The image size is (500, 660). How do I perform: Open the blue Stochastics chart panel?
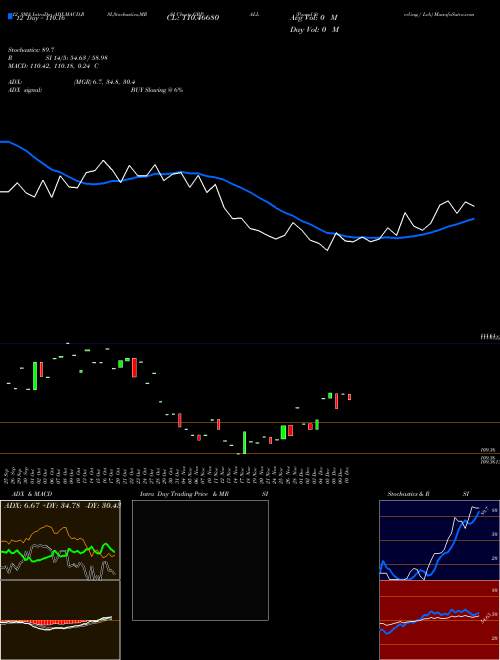[439, 540]
